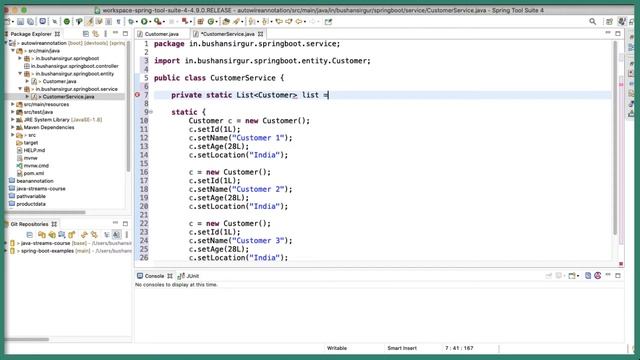Collapse the static block fold marker at line 9

click(151, 112)
